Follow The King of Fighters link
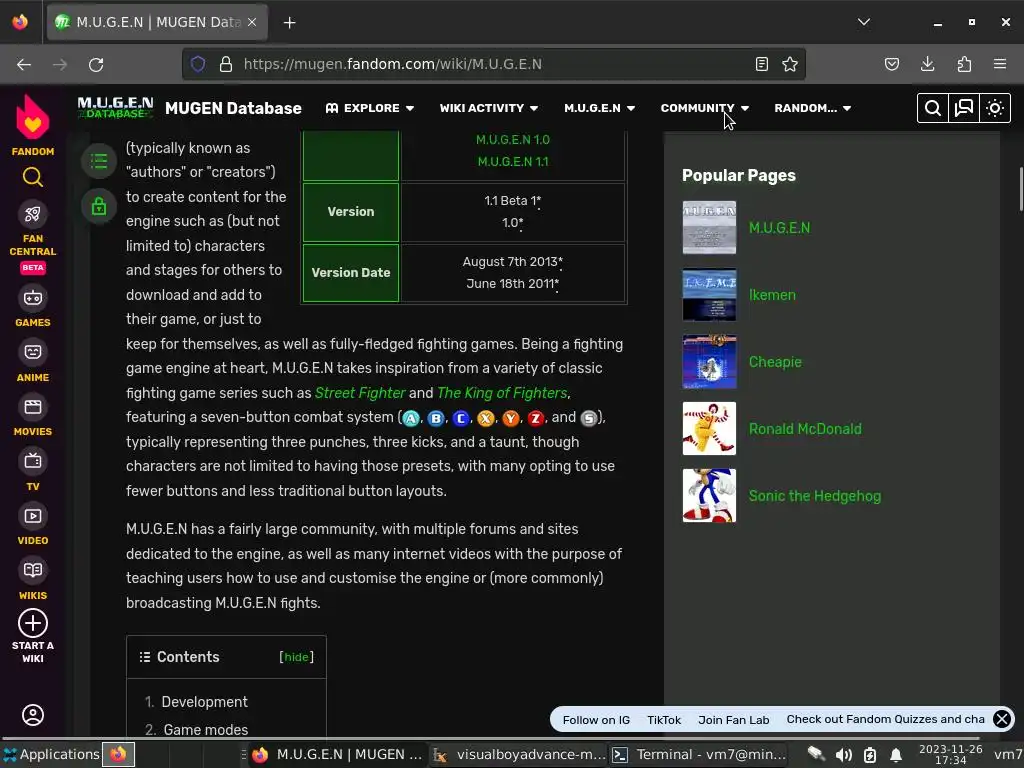 click(502, 392)
